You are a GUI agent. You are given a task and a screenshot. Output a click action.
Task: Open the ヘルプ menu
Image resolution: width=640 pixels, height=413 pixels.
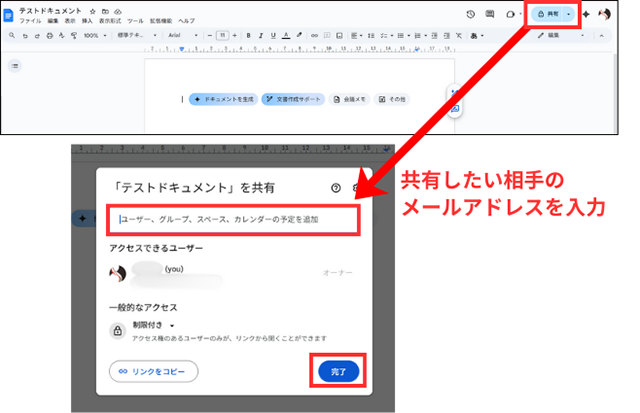click(x=186, y=21)
